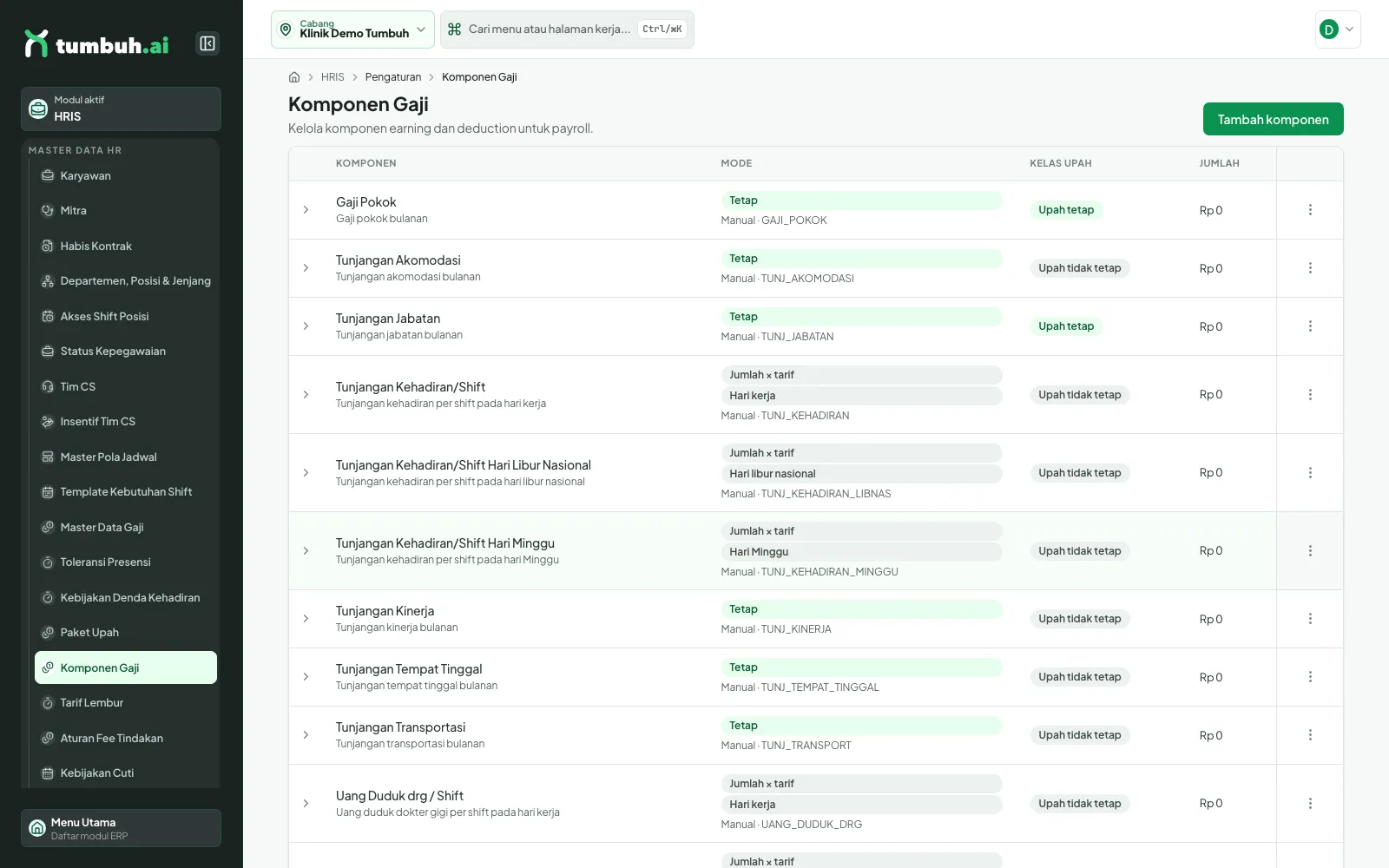
Task: Follow the HRIS breadcrumb link
Action: click(332, 77)
